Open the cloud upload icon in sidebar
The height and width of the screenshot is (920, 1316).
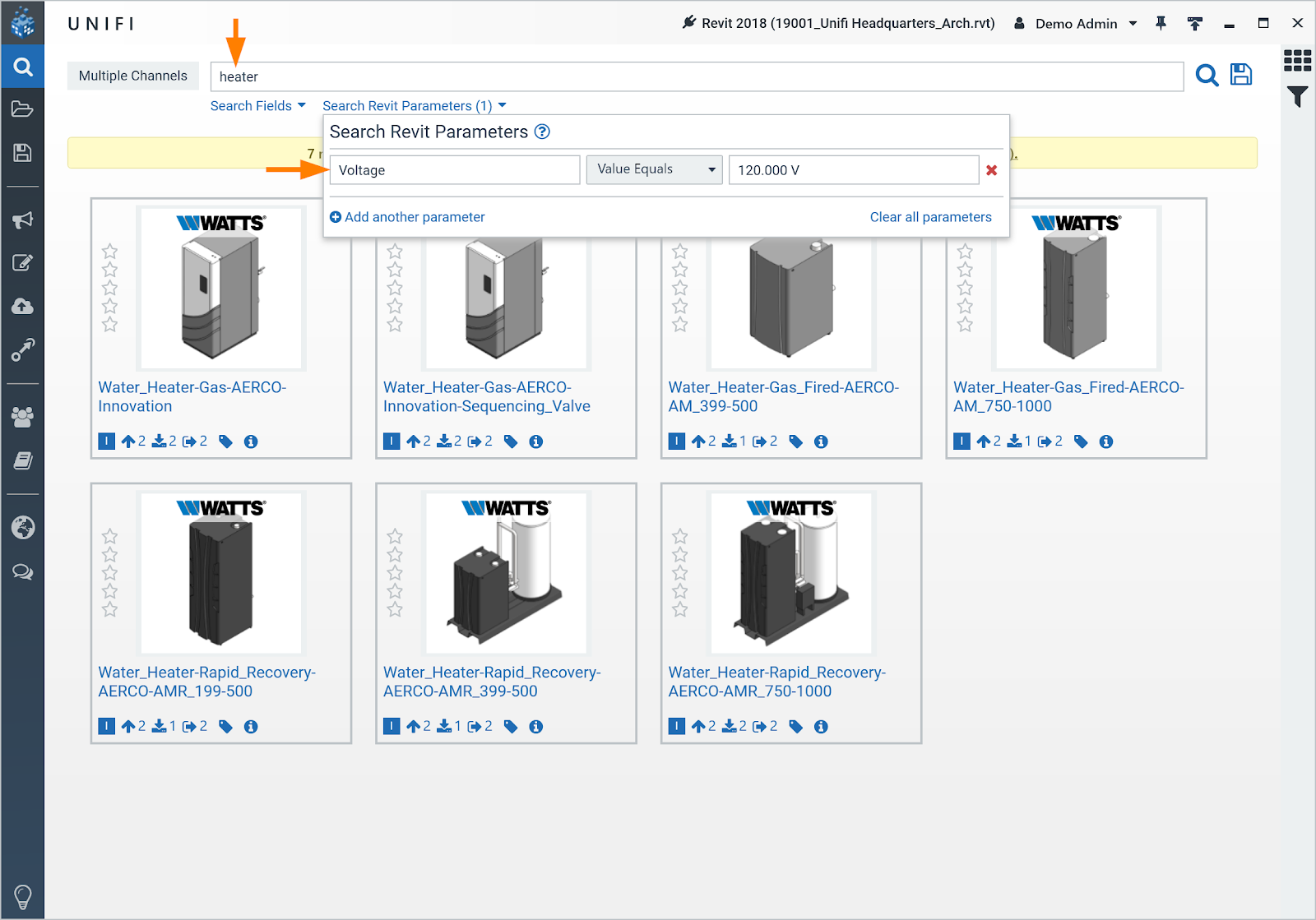click(x=22, y=307)
